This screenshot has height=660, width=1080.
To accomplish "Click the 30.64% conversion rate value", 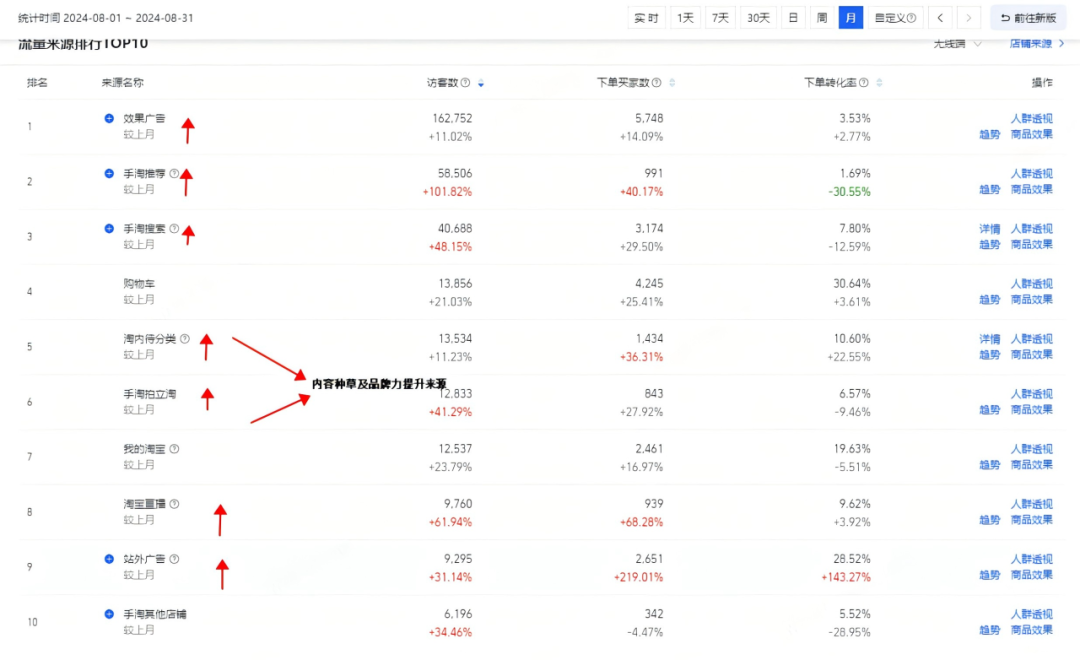I will click(x=851, y=284).
